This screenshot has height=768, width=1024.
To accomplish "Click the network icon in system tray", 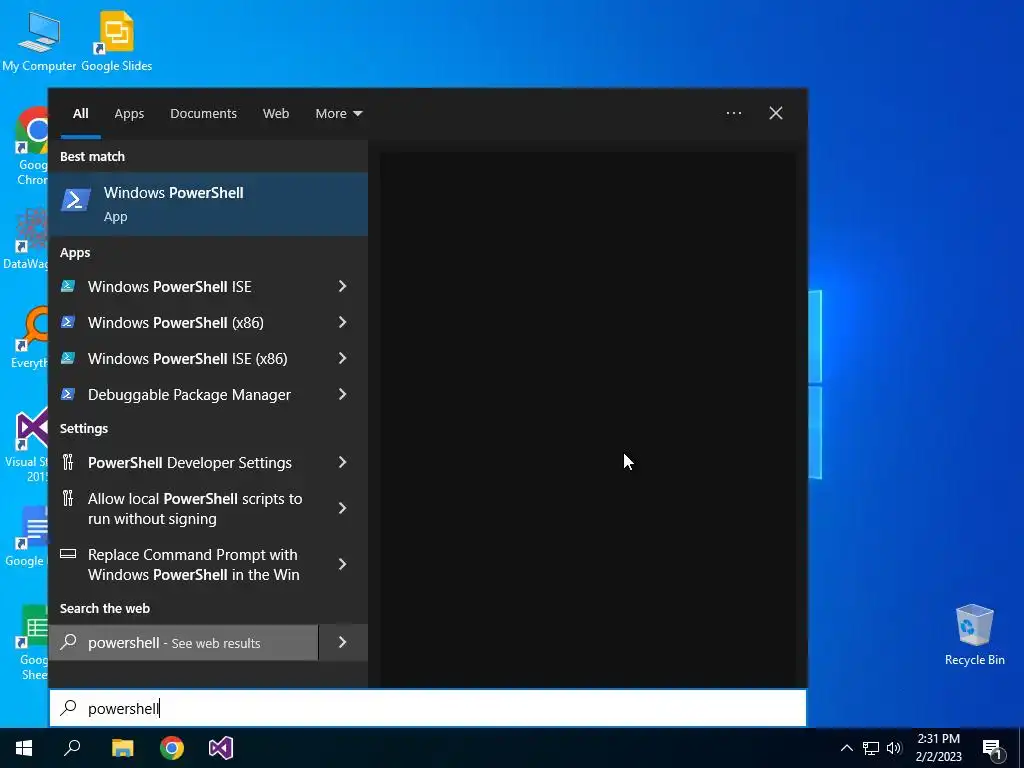I will (871, 748).
